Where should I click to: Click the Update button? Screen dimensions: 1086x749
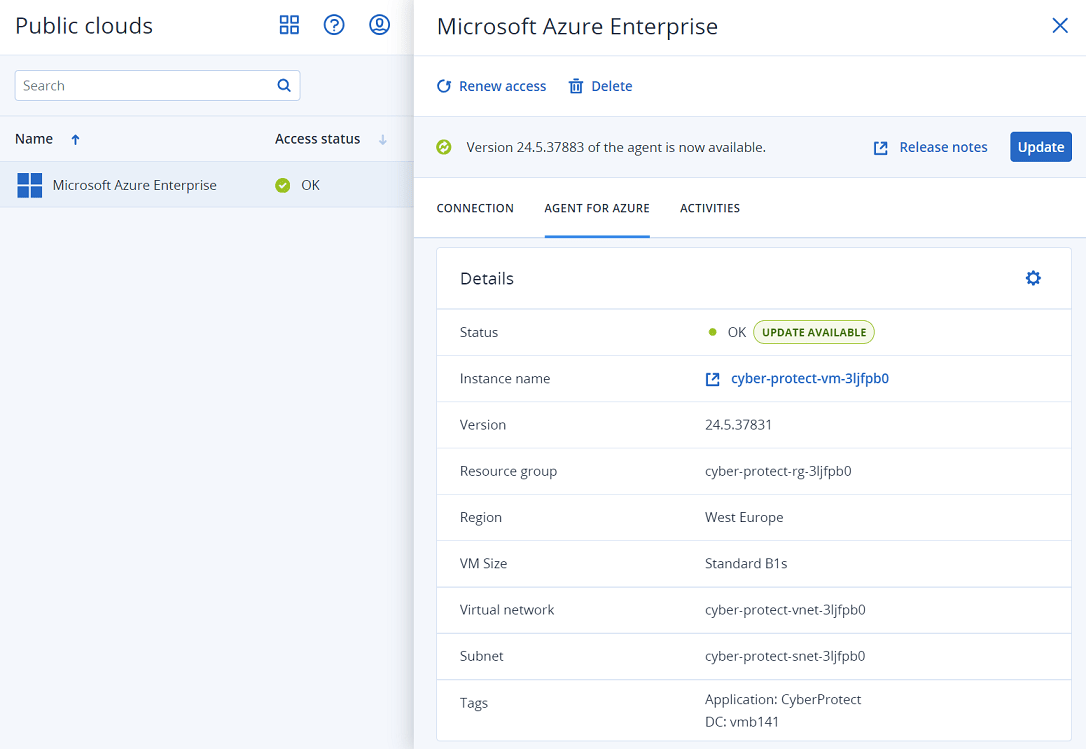[1040, 147]
